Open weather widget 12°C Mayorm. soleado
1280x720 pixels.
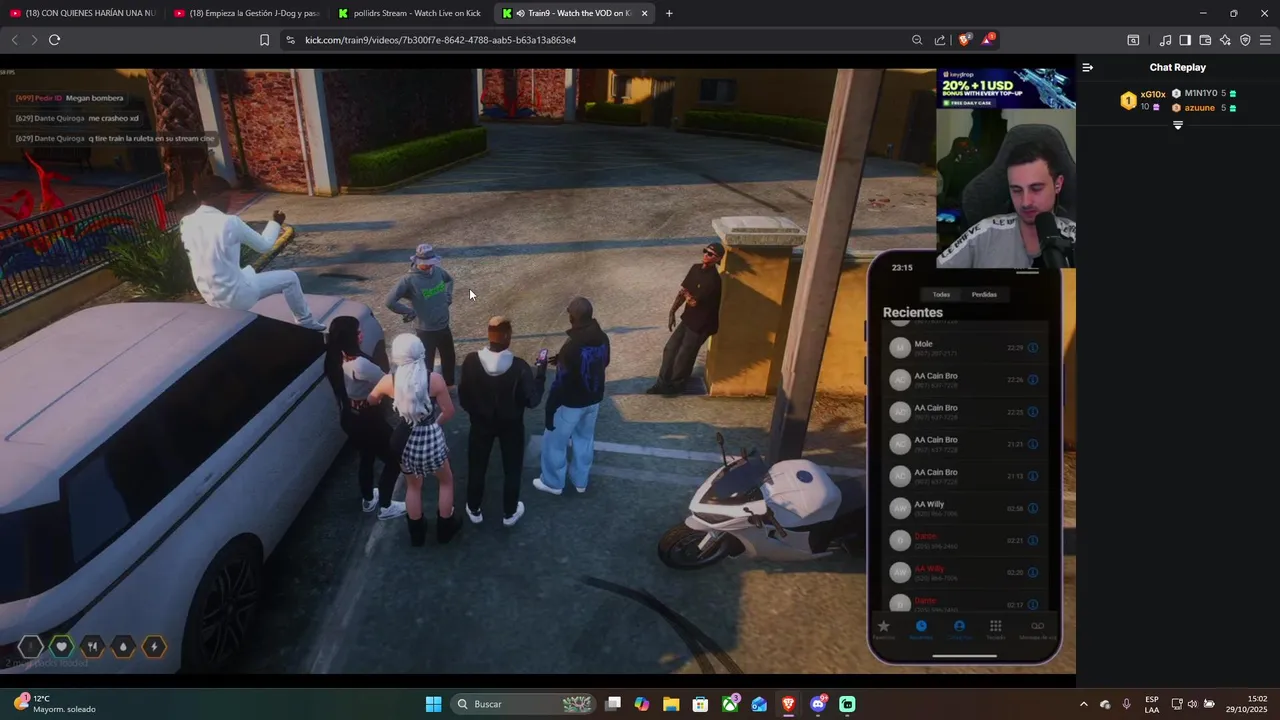(x=55, y=704)
